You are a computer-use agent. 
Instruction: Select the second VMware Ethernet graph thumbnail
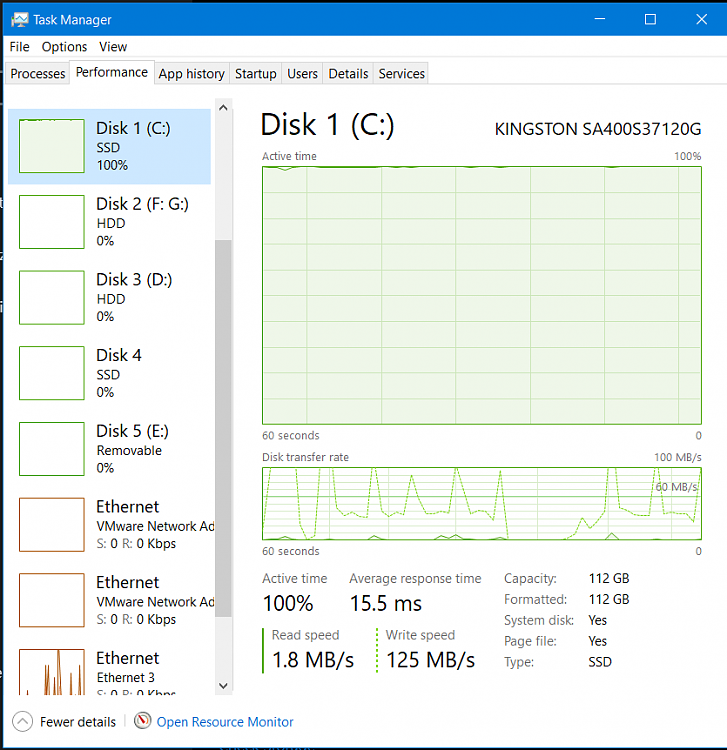coord(52,600)
